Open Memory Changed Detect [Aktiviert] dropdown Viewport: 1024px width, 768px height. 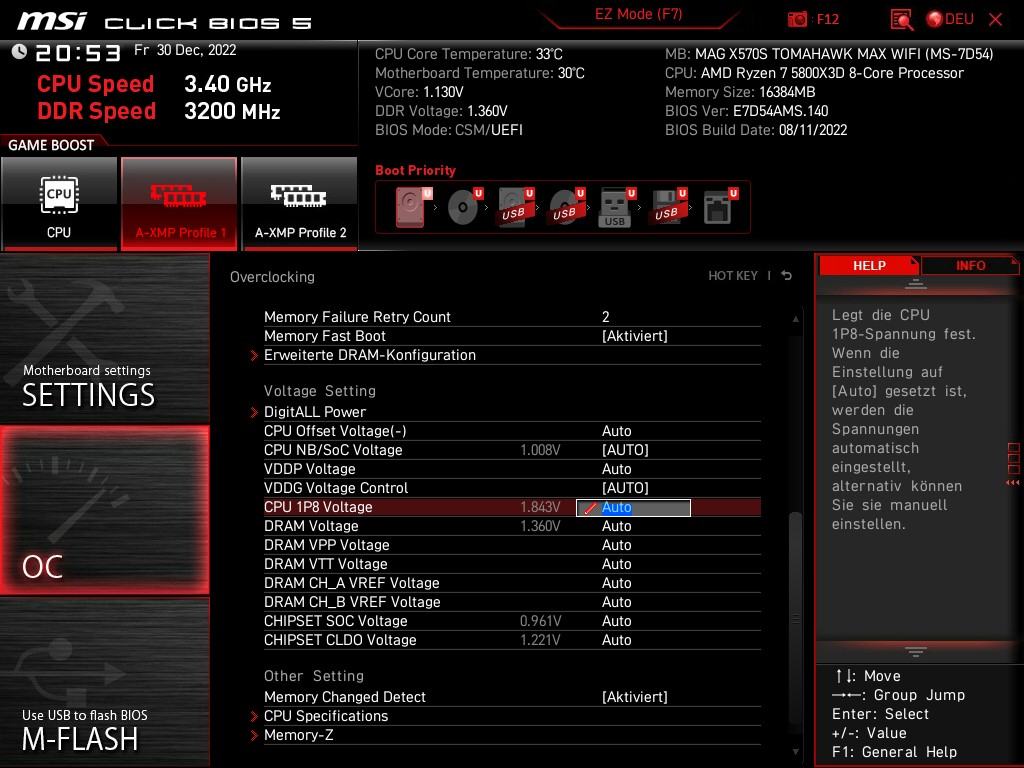635,697
